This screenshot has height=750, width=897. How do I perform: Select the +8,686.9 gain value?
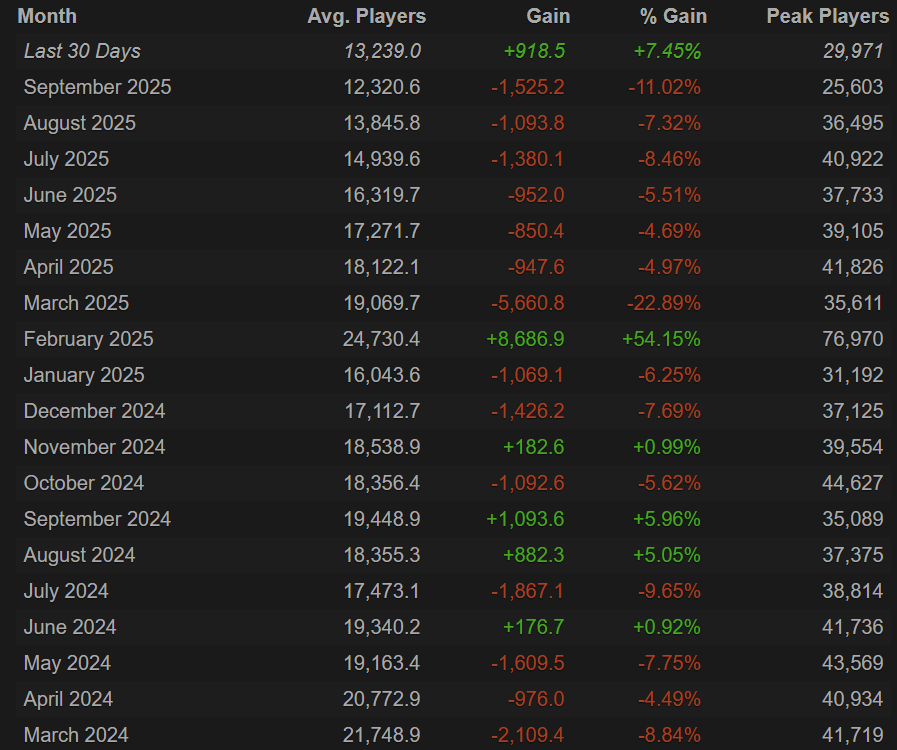[x=525, y=339]
